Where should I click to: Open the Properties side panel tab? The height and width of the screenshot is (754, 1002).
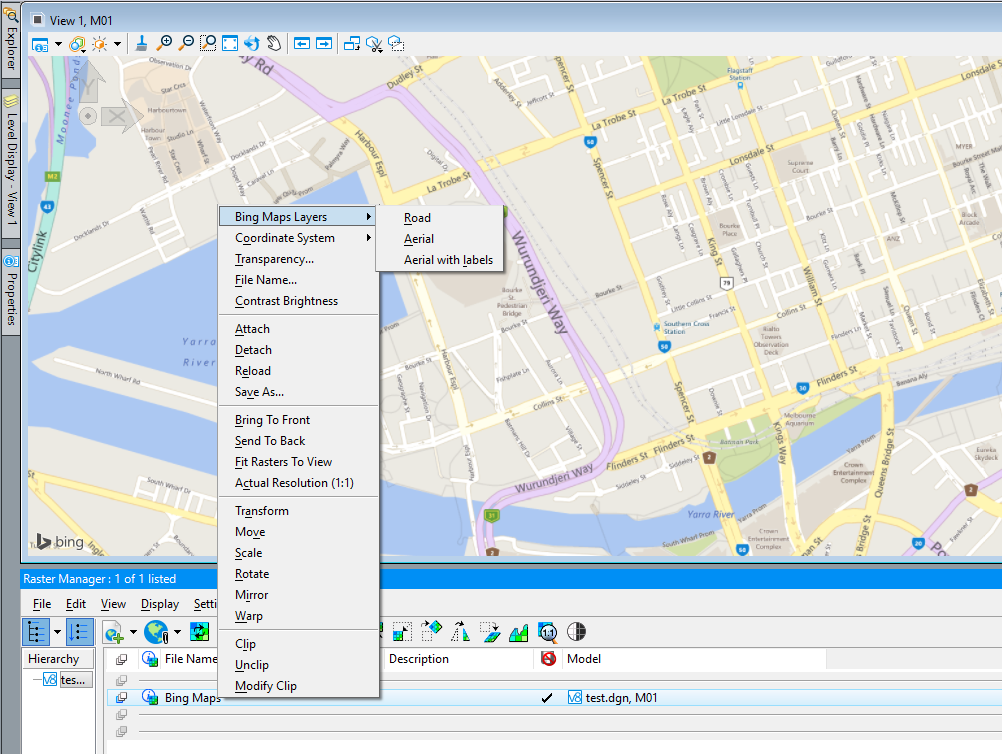[x=11, y=290]
